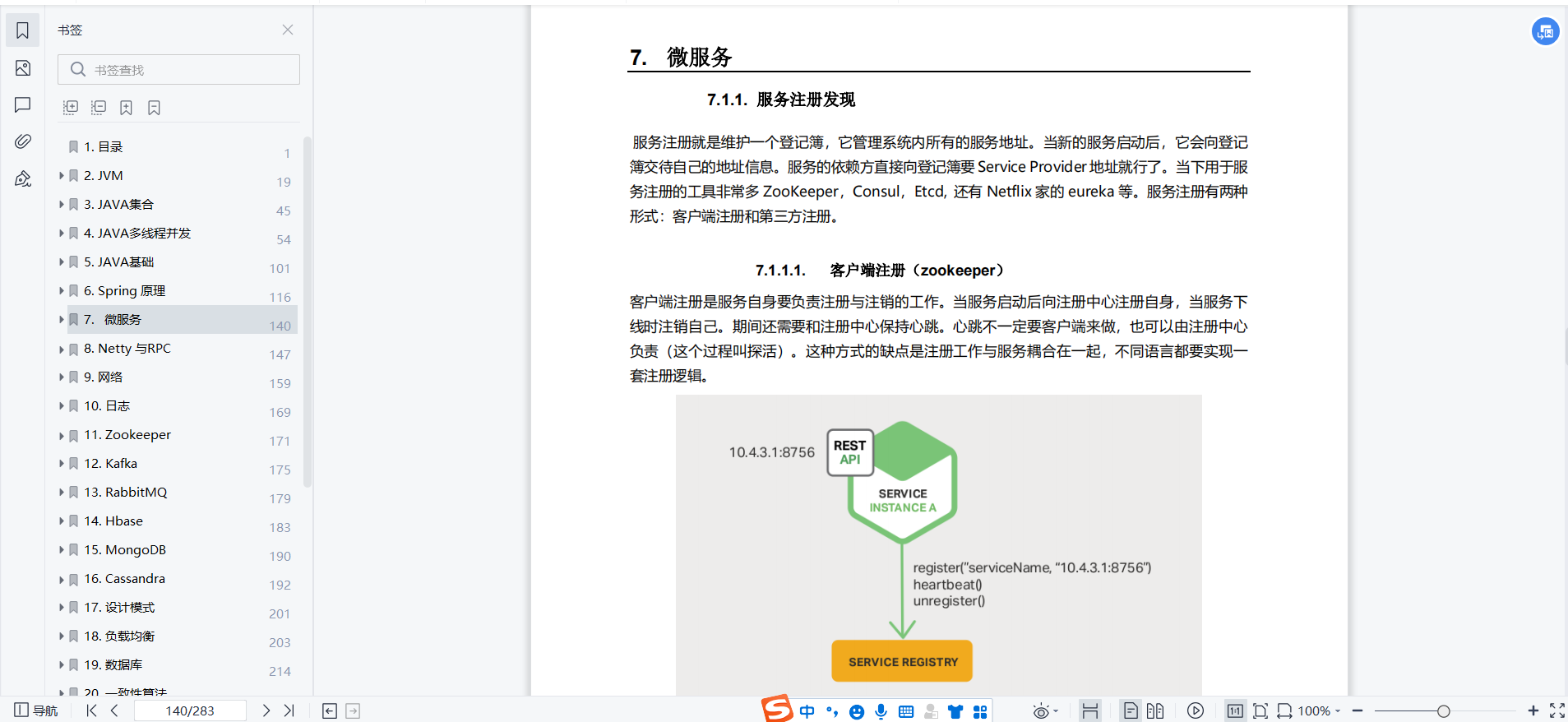The image size is (1568, 722).
Task: Toggle Chinese/English input mode 中
Action: pos(807,711)
